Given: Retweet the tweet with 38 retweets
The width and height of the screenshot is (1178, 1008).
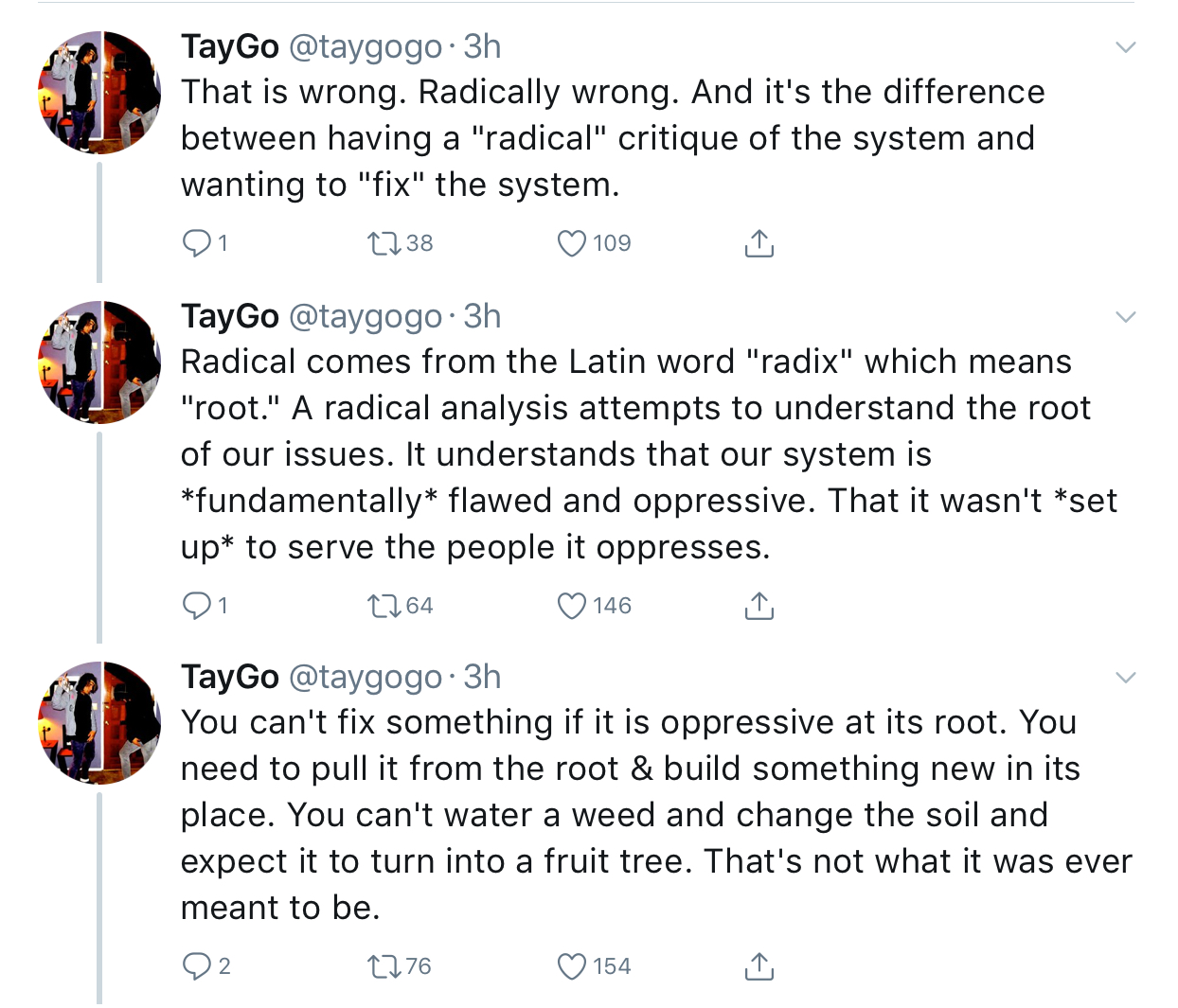Looking at the screenshot, I should (x=384, y=243).
